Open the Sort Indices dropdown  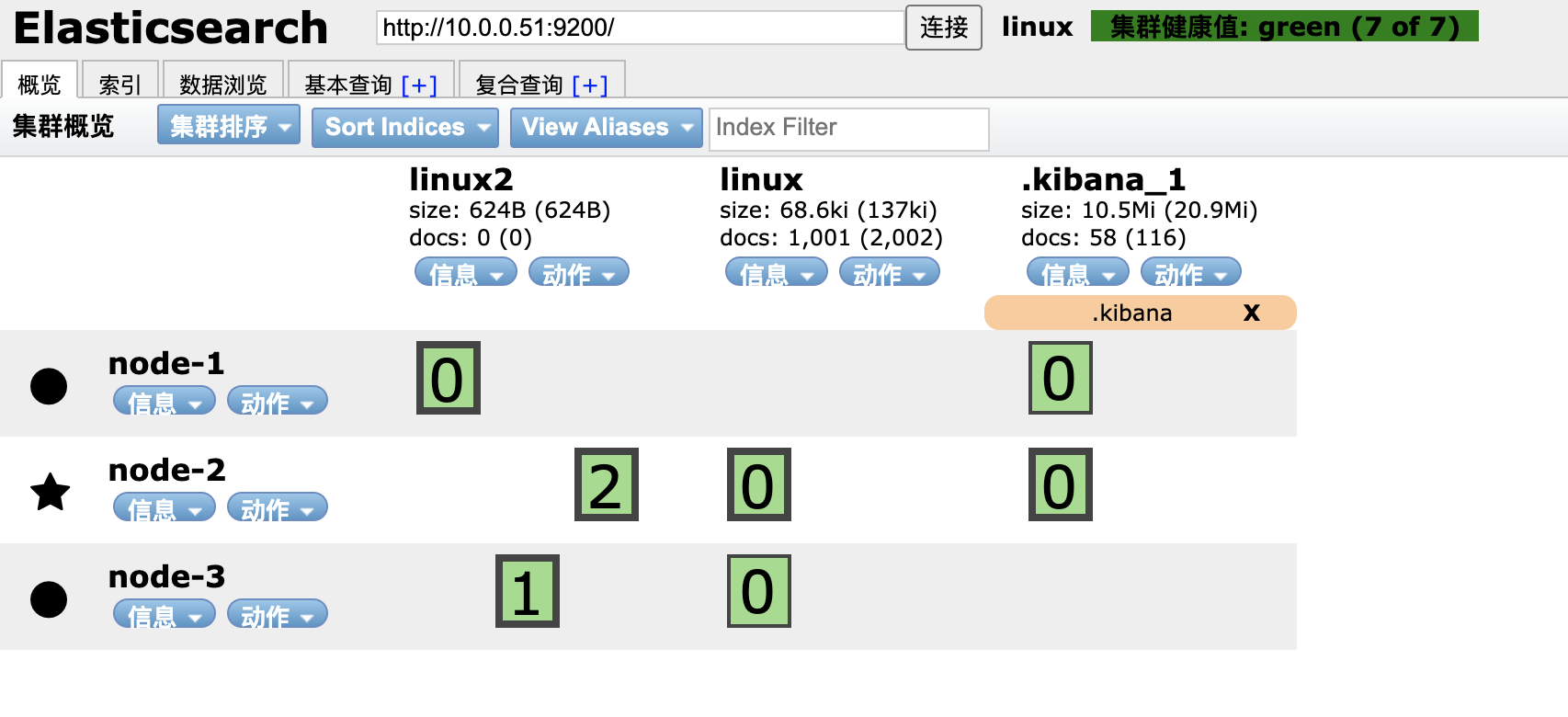405,127
